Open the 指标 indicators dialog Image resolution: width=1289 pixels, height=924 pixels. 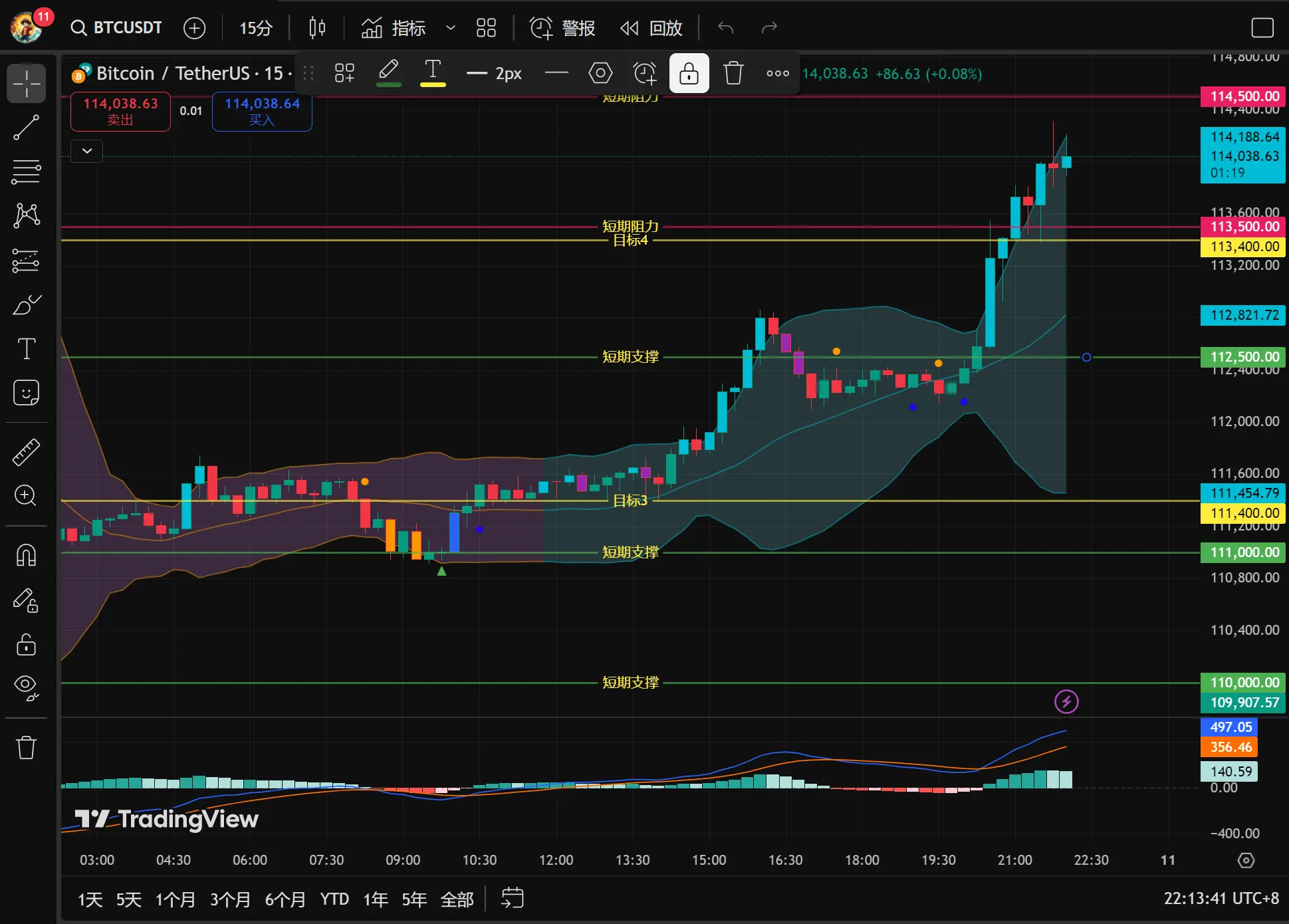394,28
